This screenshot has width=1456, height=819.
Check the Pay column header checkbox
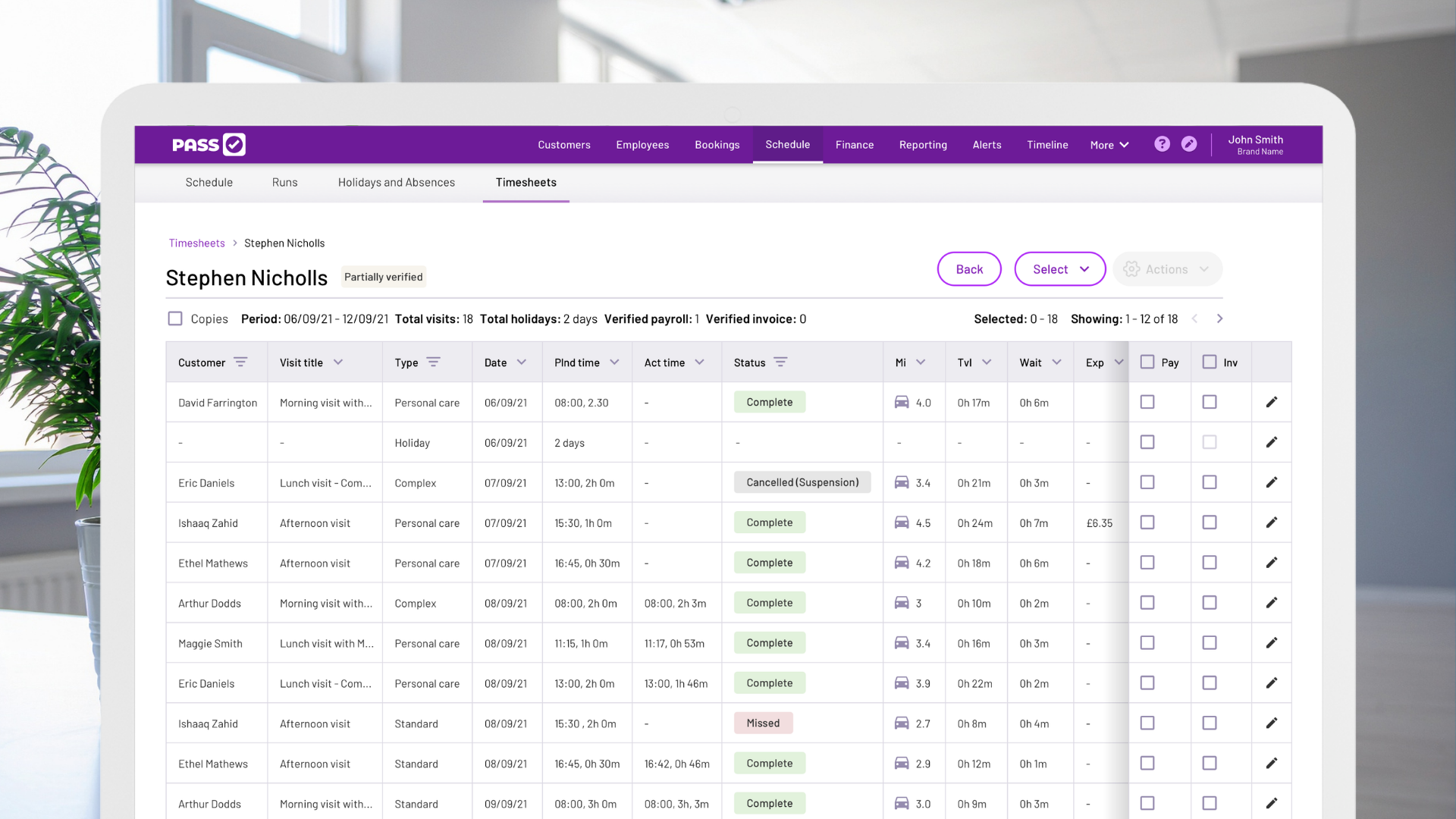[1147, 362]
